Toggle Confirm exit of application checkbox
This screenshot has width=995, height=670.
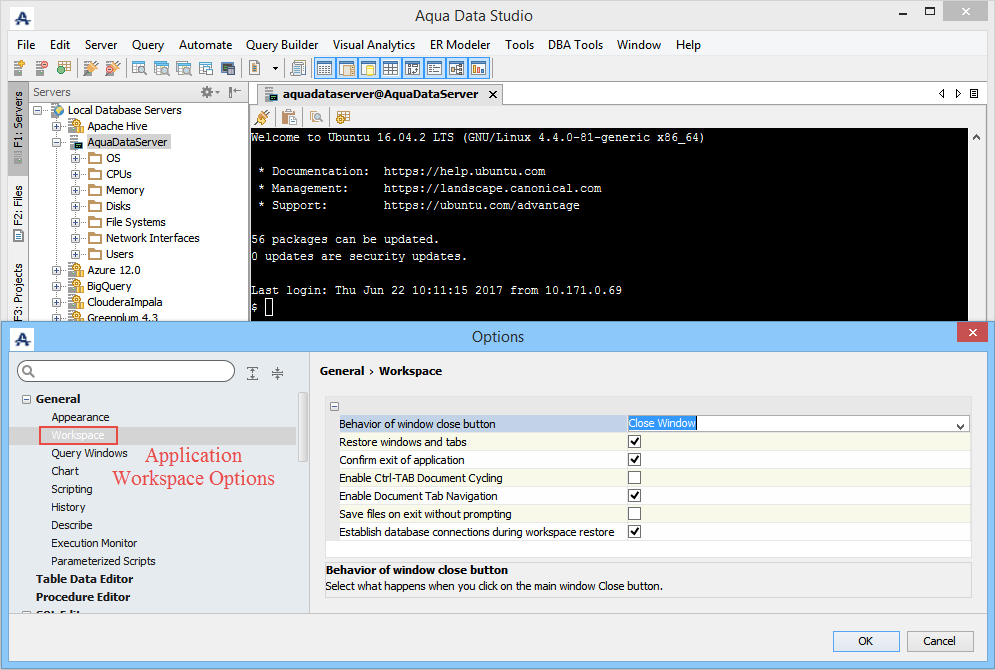point(634,459)
